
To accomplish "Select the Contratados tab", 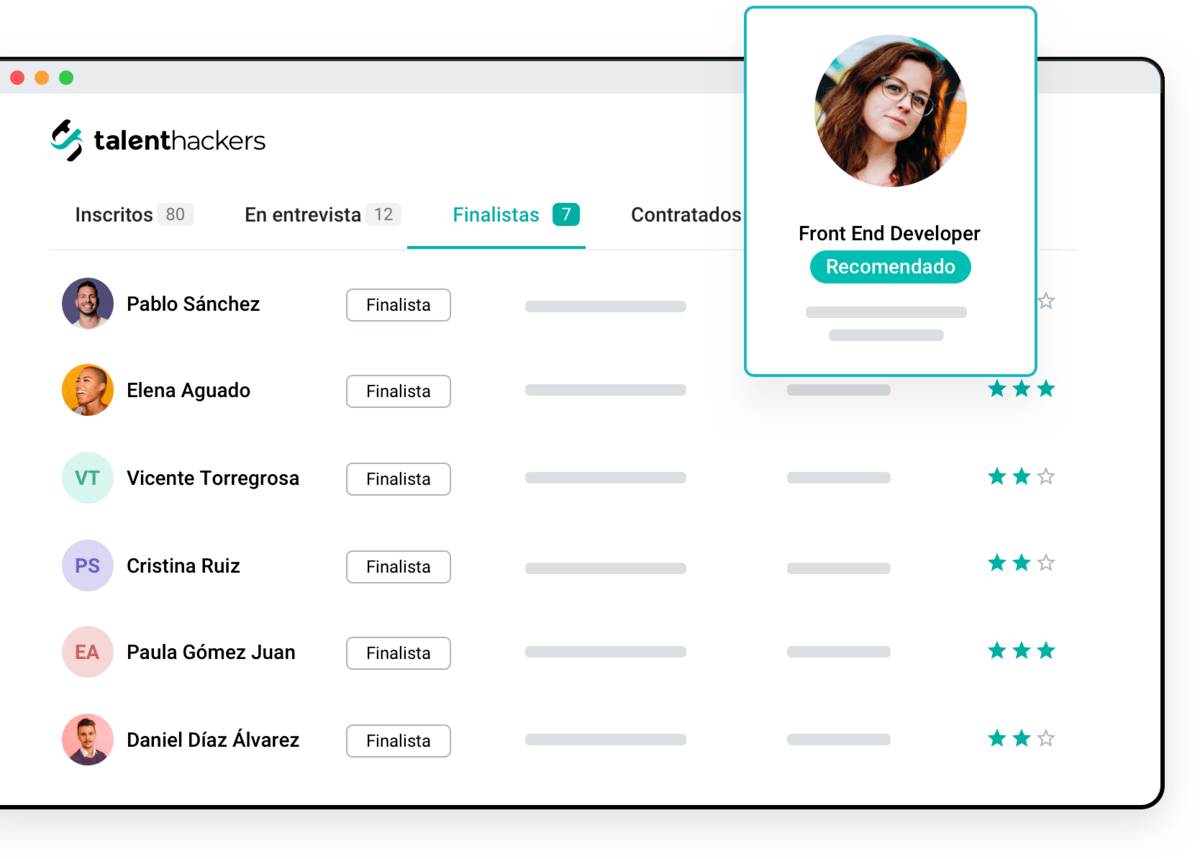I will point(686,214).
